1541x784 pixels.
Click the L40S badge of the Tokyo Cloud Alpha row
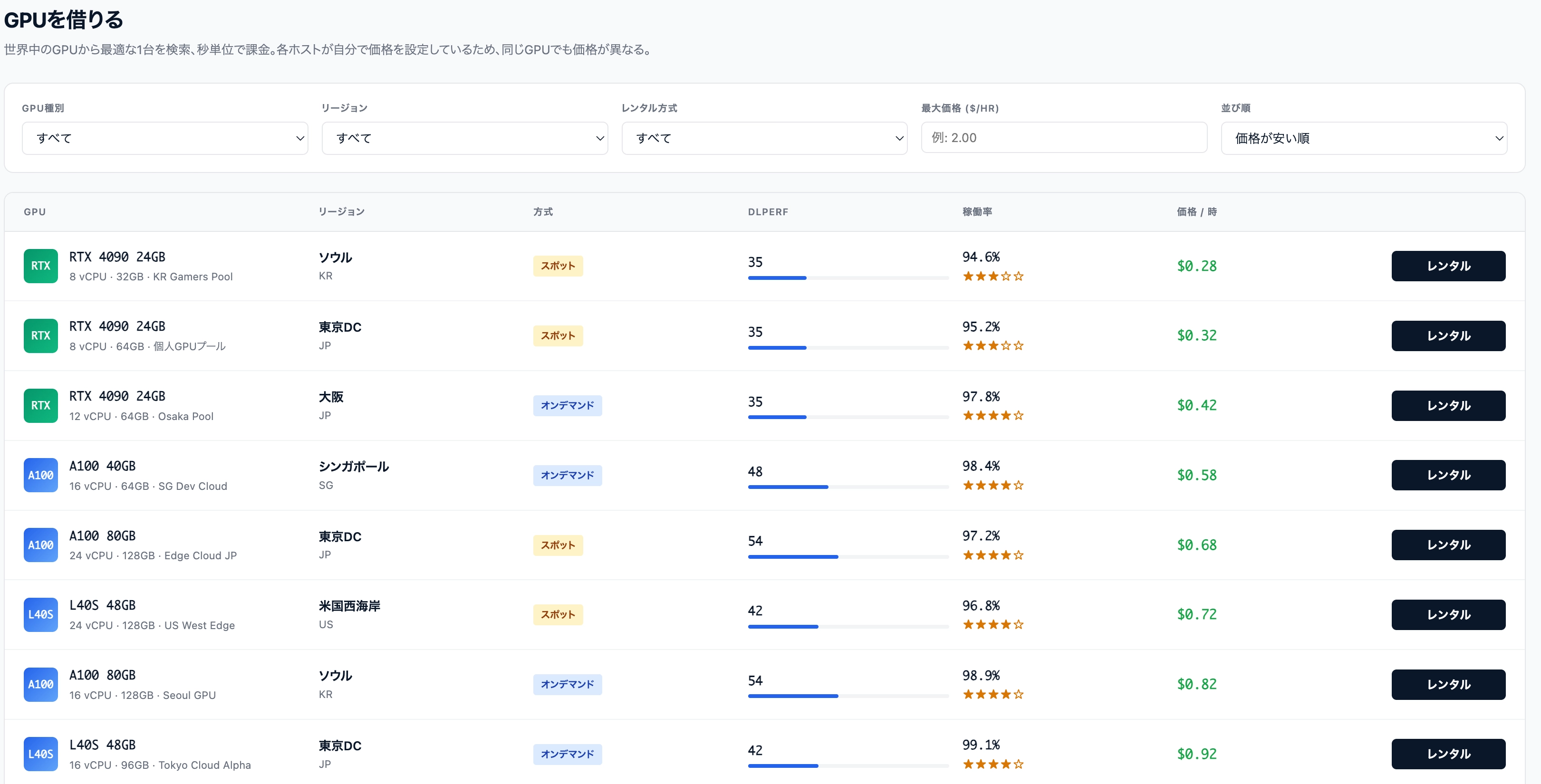click(x=41, y=754)
